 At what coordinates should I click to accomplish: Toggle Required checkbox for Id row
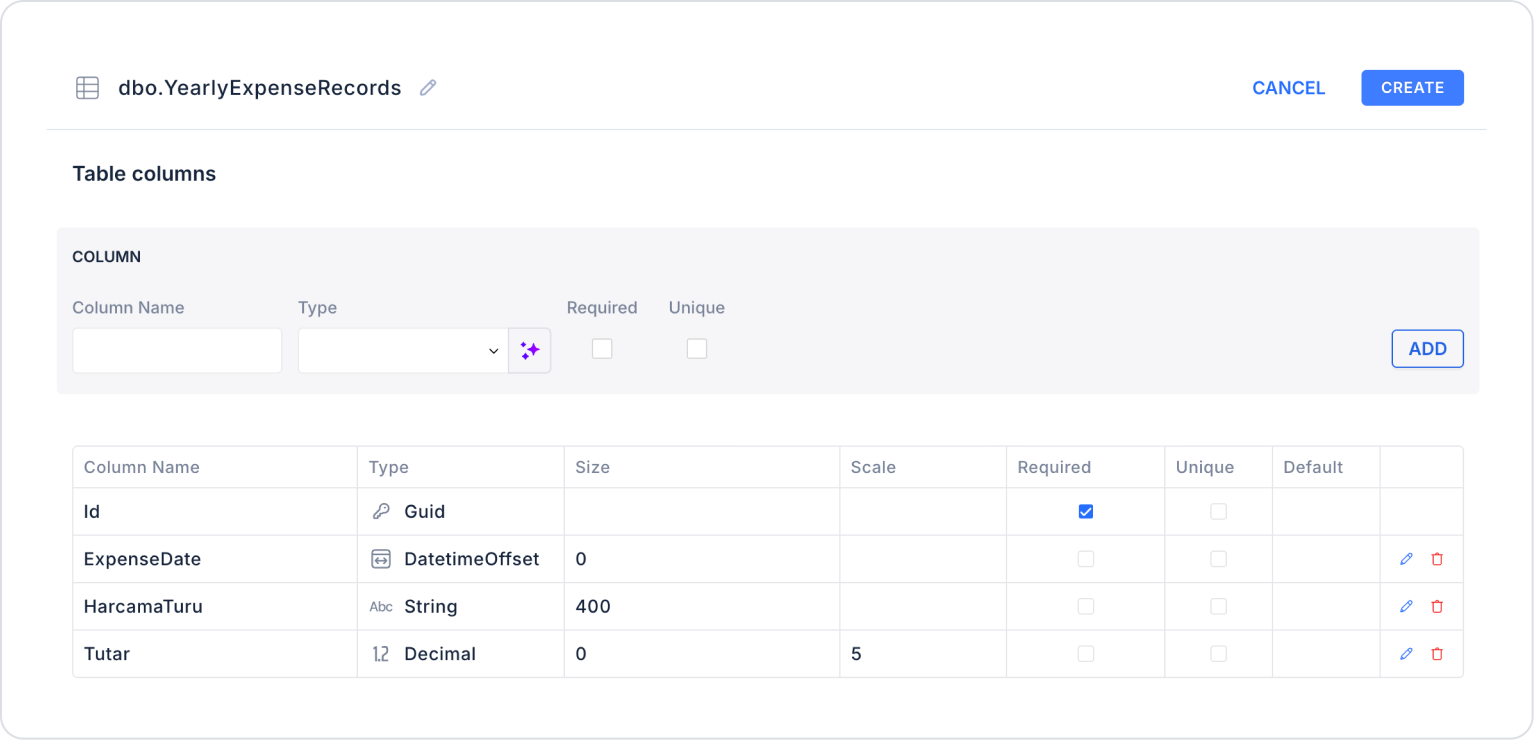tap(1086, 511)
